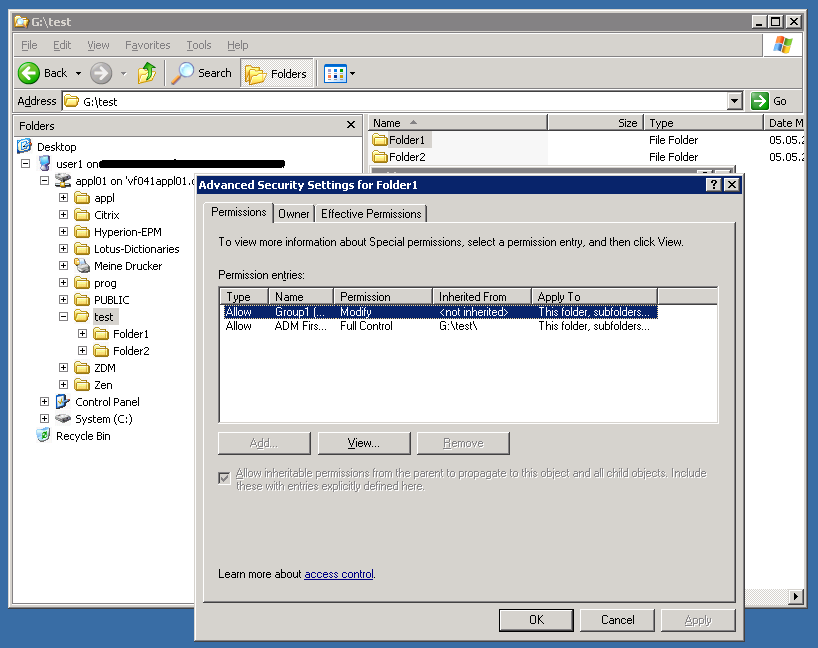This screenshot has height=648, width=818.
Task: Collapse the user1 computer node
Action: coord(25,164)
